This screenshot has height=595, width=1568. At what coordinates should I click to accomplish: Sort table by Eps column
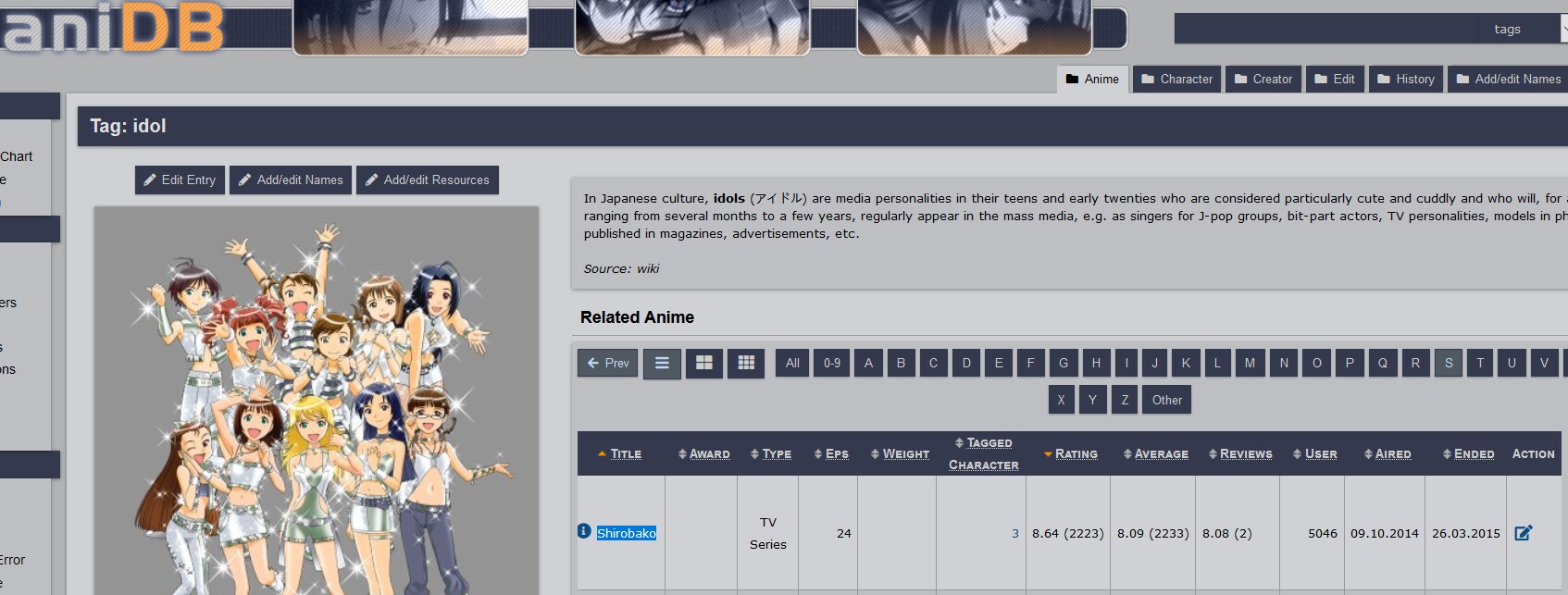837,454
